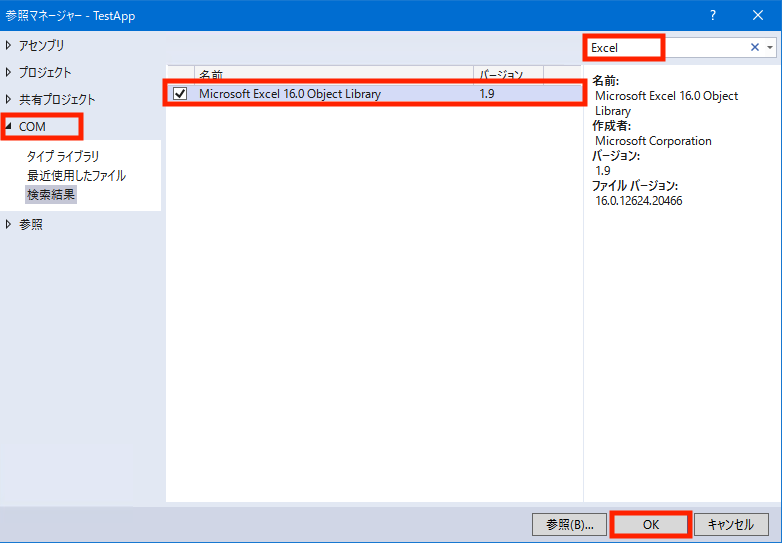Close the 参照マネージャー dialog
783x546 pixels.
(758, 15)
